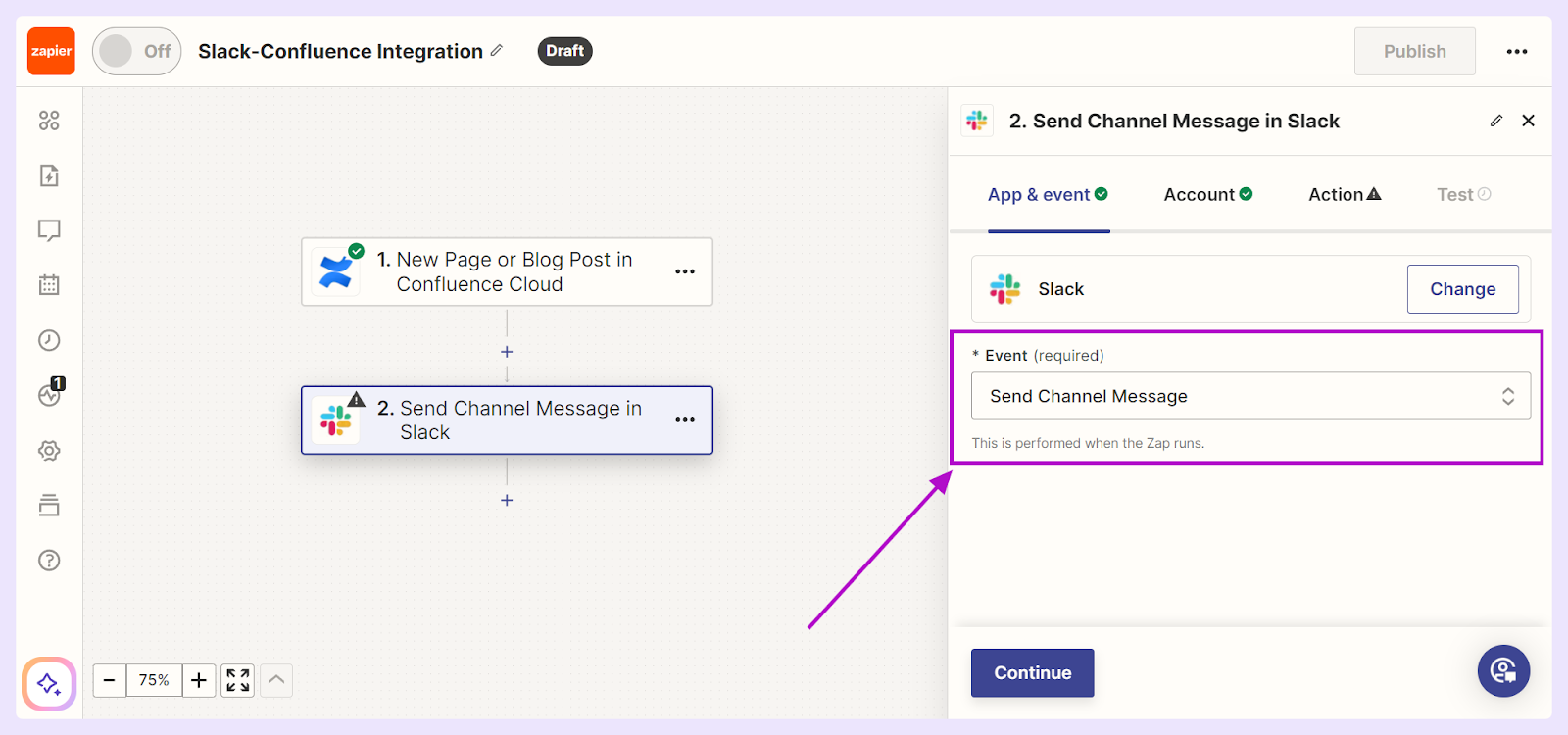The height and width of the screenshot is (735, 1568).
Task: Click the Draft status badge
Action: point(564,51)
